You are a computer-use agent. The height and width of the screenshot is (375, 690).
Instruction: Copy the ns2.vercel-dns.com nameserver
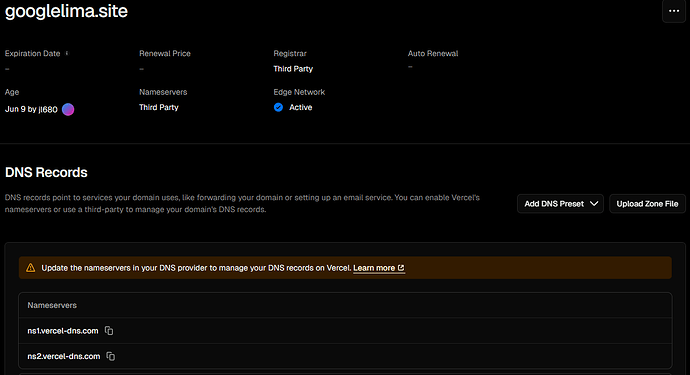(x=110, y=356)
